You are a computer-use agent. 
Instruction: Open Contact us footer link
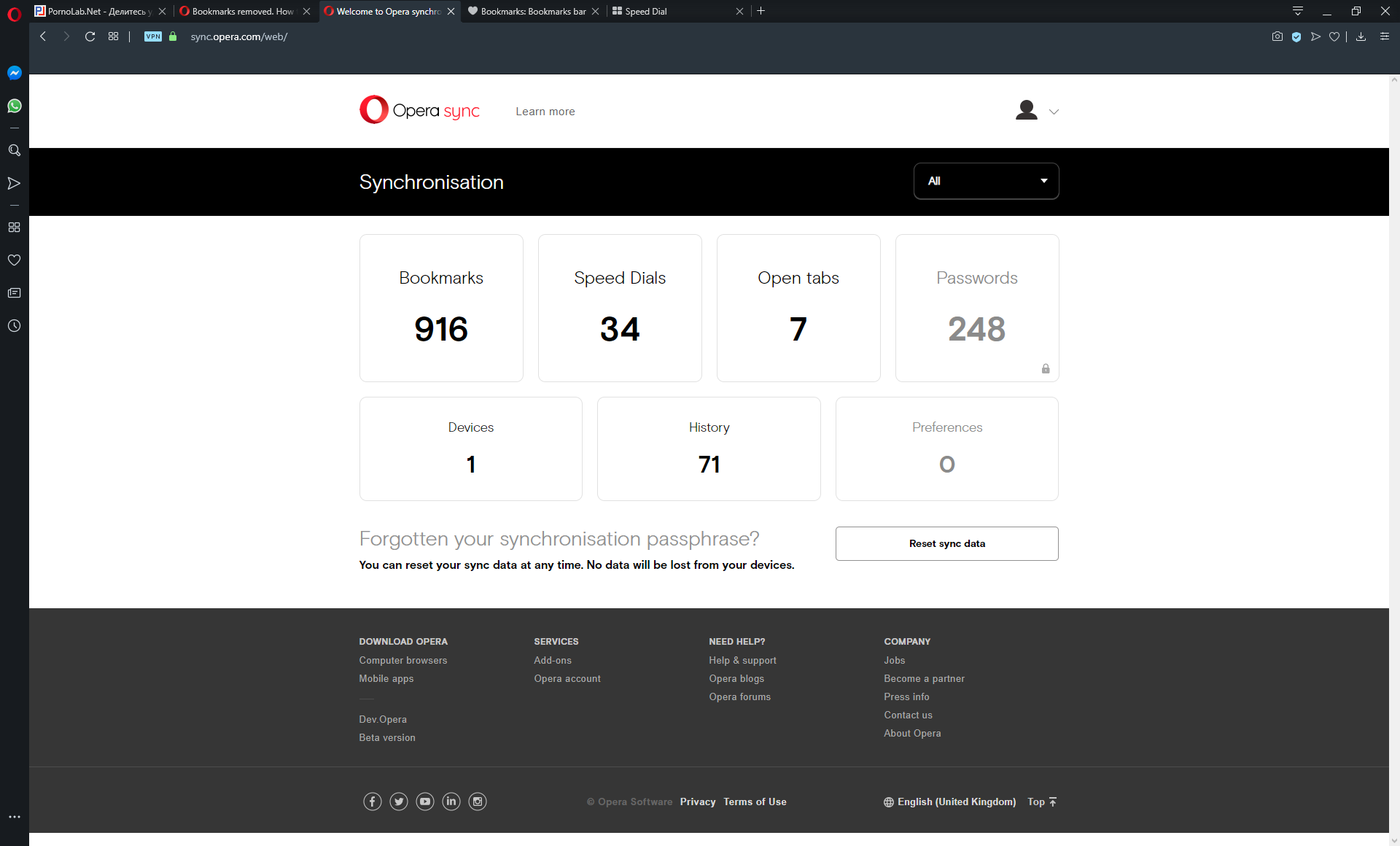(908, 715)
